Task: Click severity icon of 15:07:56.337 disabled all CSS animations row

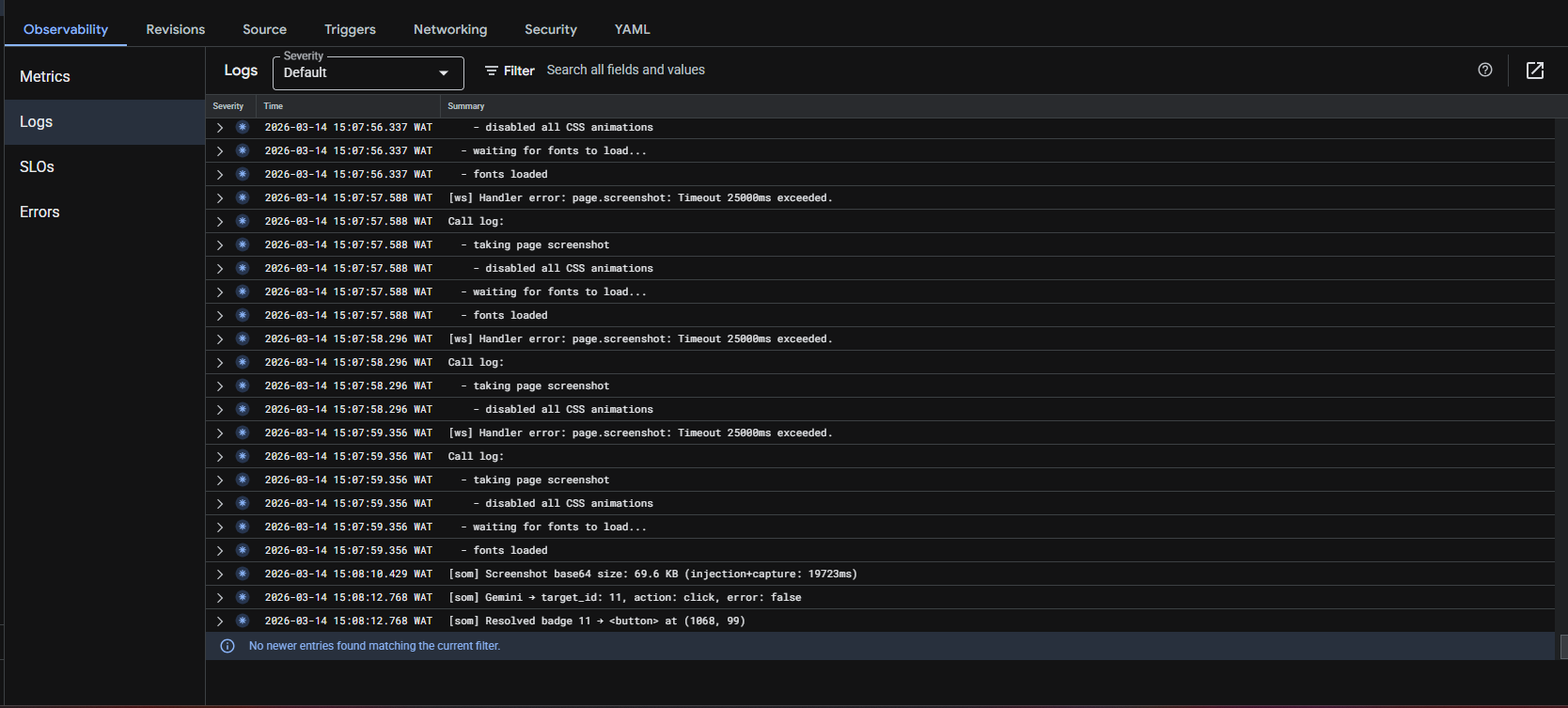Action: coord(243,127)
